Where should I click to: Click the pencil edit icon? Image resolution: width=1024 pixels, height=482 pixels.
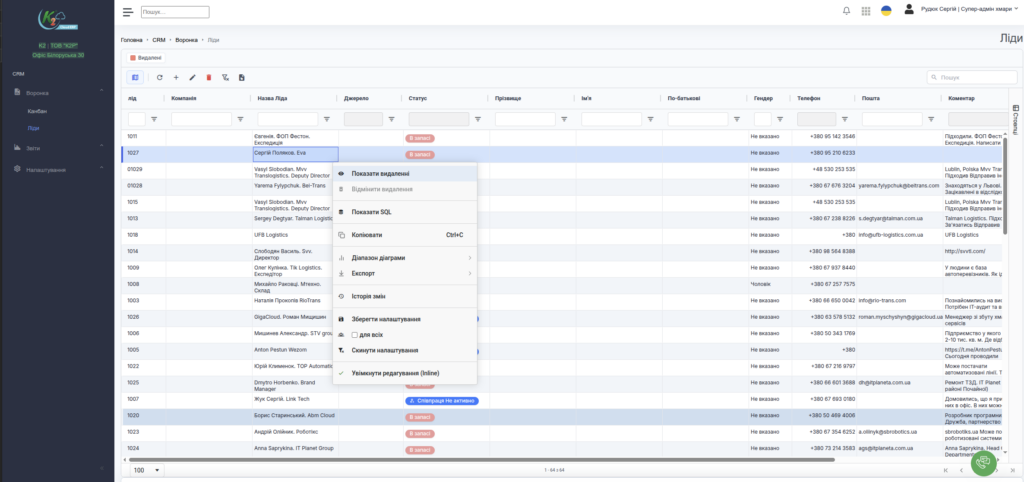click(192, 77)
